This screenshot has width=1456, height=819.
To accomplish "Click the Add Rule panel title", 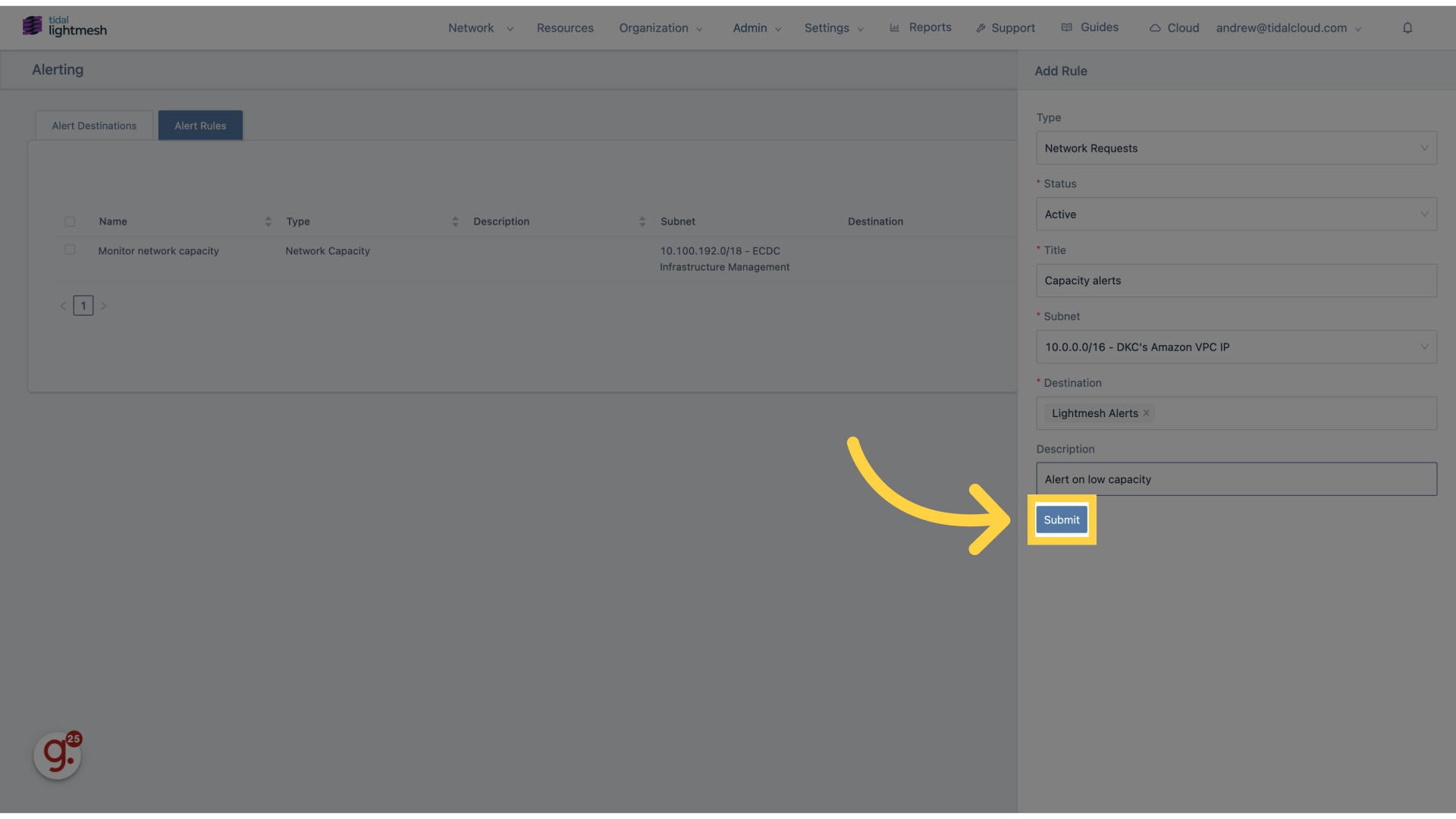I will pos(1060,71).
